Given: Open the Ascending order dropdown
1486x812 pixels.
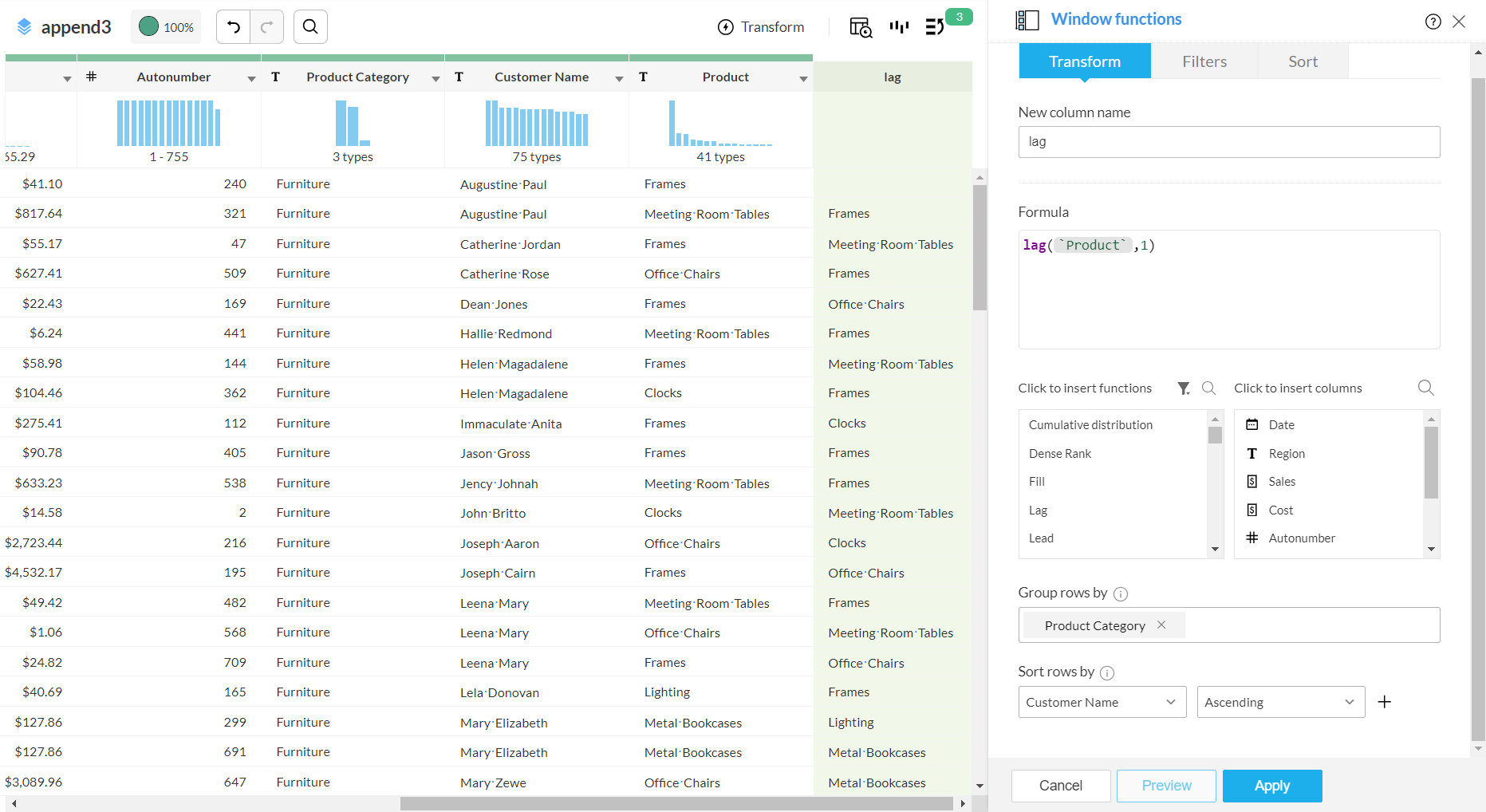Looking at the screenshot, I should pyautogui.click(x=1280, y=702).
